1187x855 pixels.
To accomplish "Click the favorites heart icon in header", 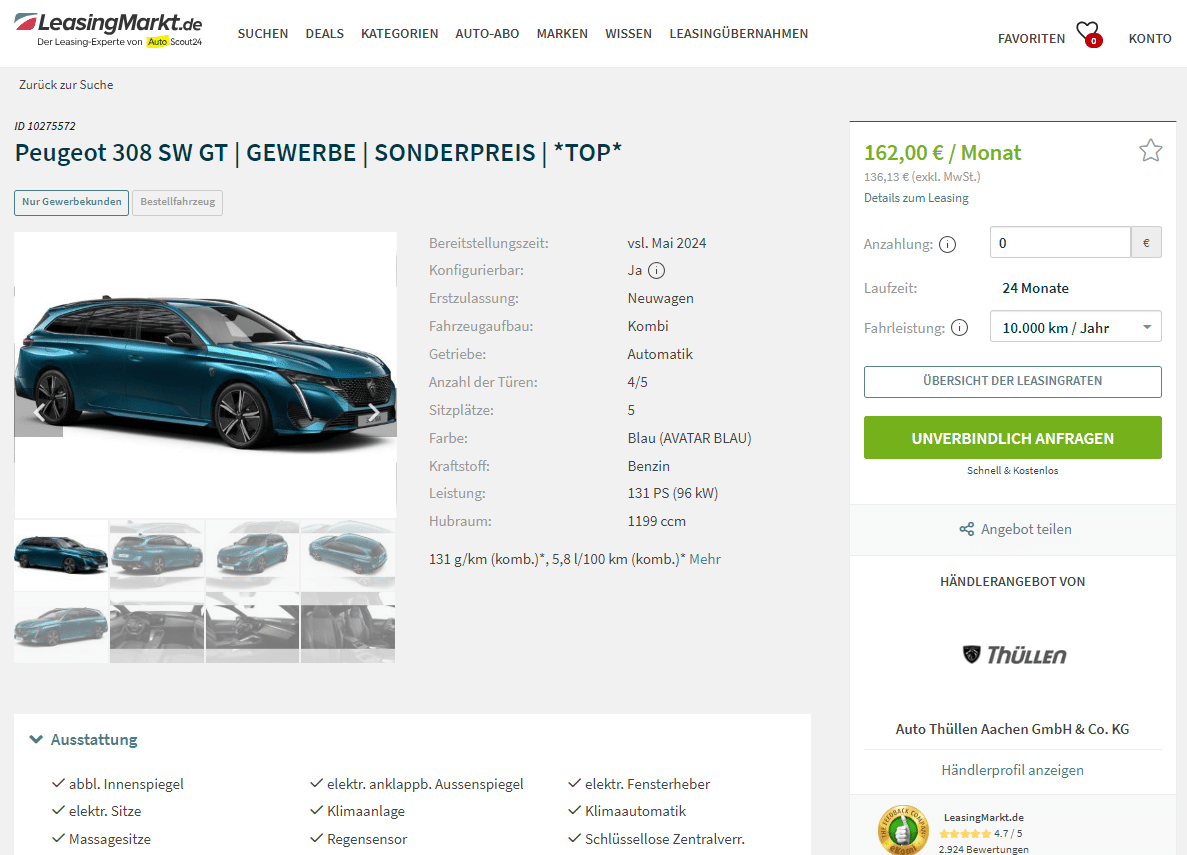I will click(1089, 34).
